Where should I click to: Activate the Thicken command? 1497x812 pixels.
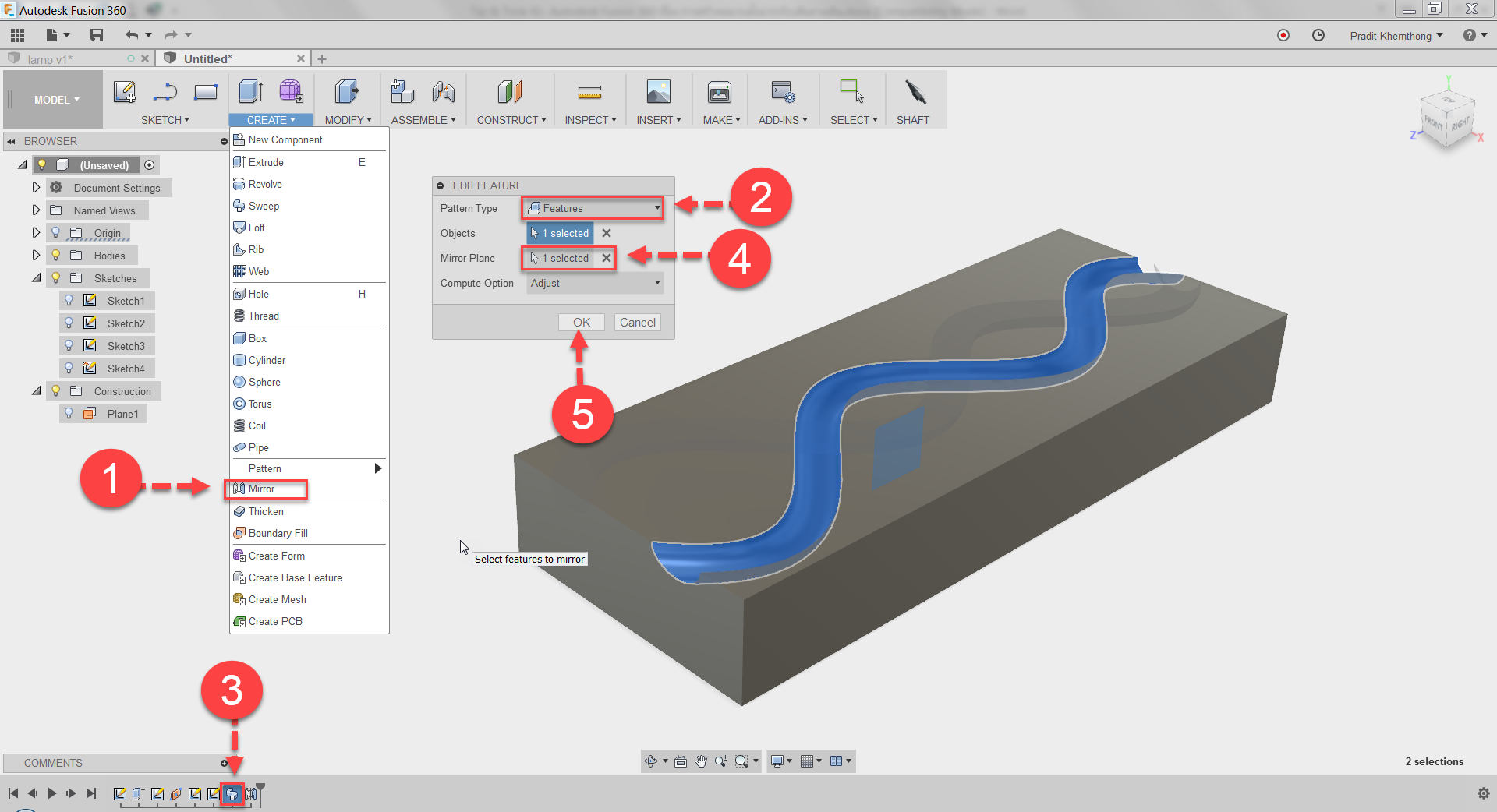[x=265, y=511]
